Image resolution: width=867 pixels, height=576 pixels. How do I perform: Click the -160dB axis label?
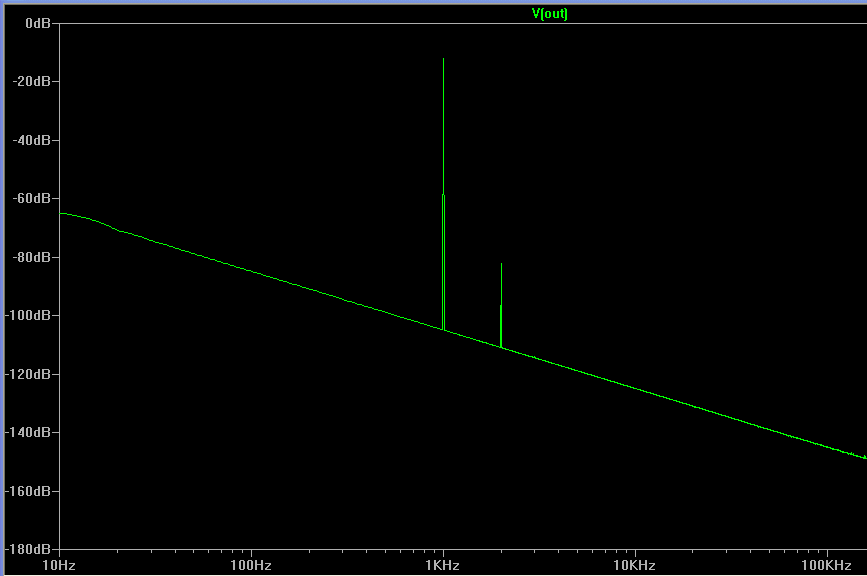(x=28, y=491)
